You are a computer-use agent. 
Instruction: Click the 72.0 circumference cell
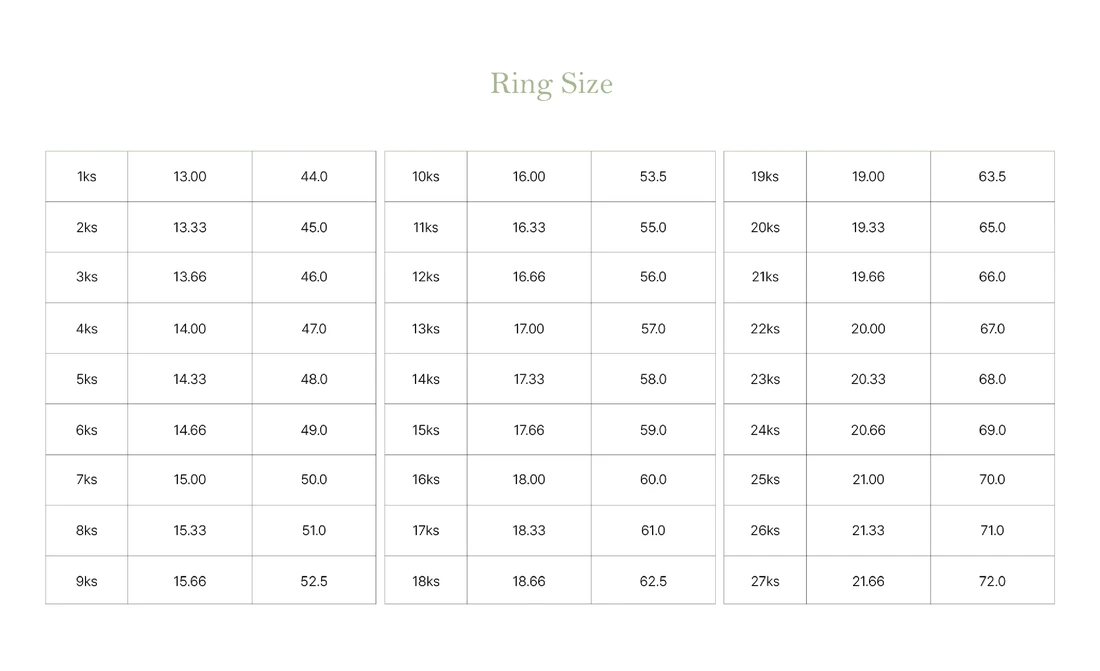pyautogui.click(x=992, y=581)
